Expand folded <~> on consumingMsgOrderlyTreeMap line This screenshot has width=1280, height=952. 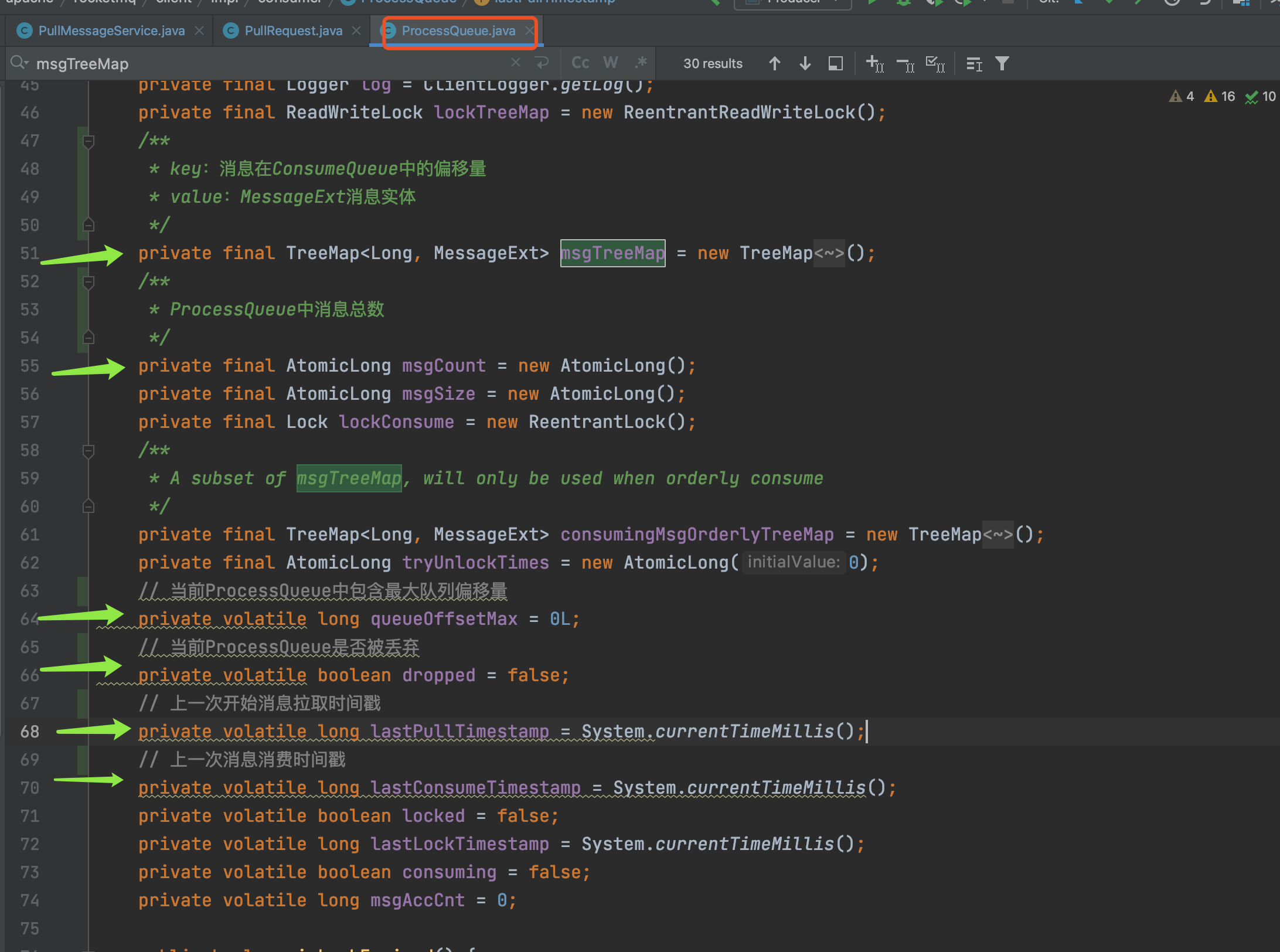(998, 535)
